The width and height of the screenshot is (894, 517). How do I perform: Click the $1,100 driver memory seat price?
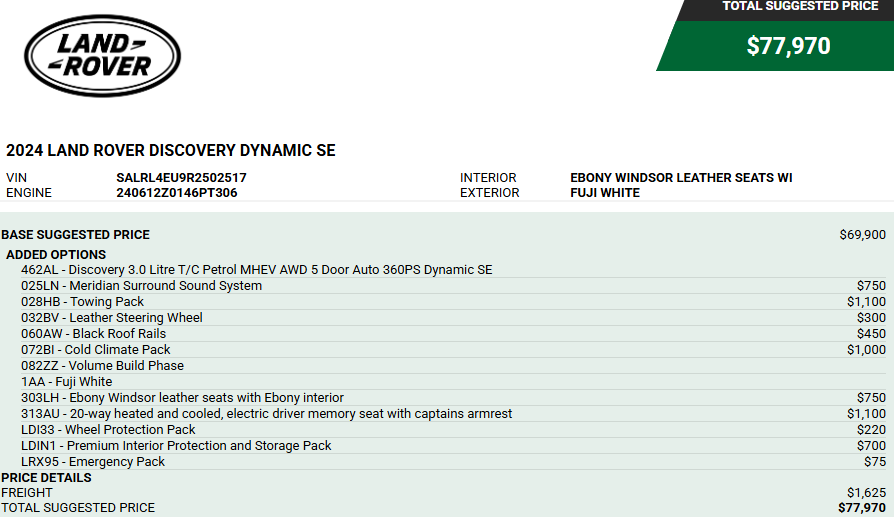[866, 413]
